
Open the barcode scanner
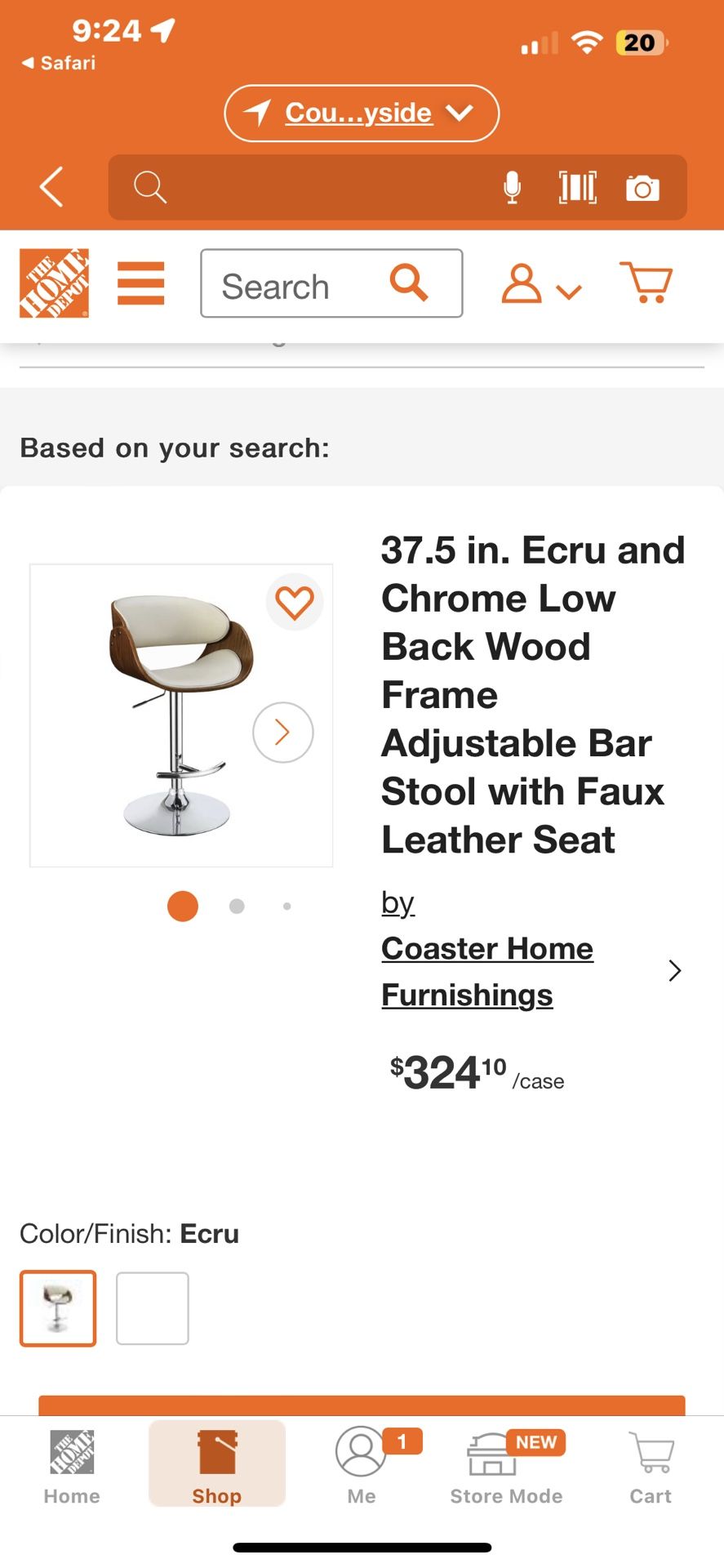[x=577, y=187]
